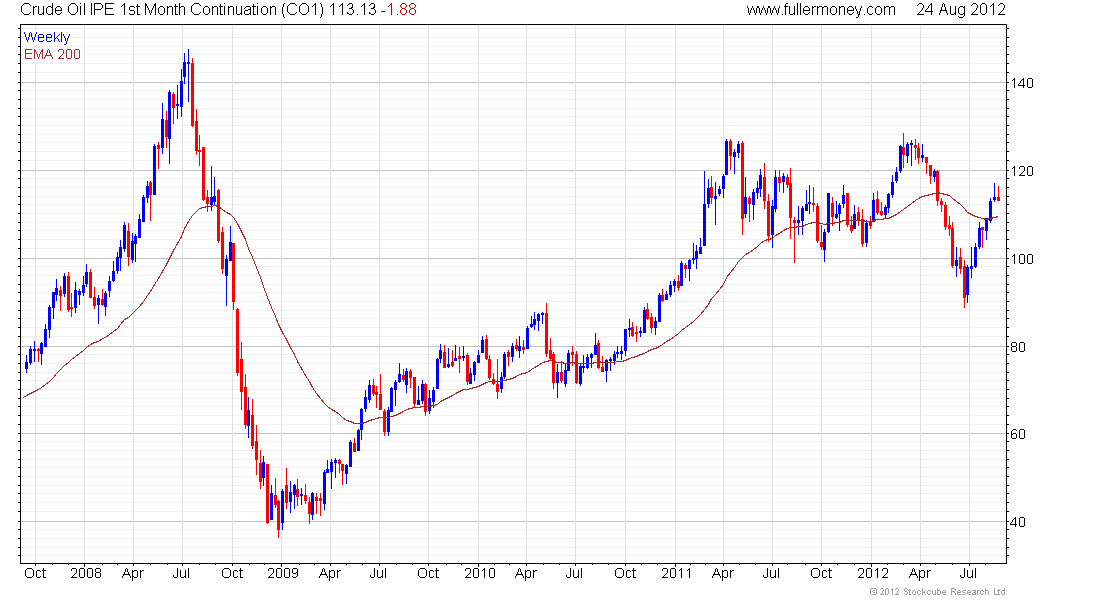The image size is (1100, 600).
Task: Click the EMA 200 legend label
Action: 52,54
